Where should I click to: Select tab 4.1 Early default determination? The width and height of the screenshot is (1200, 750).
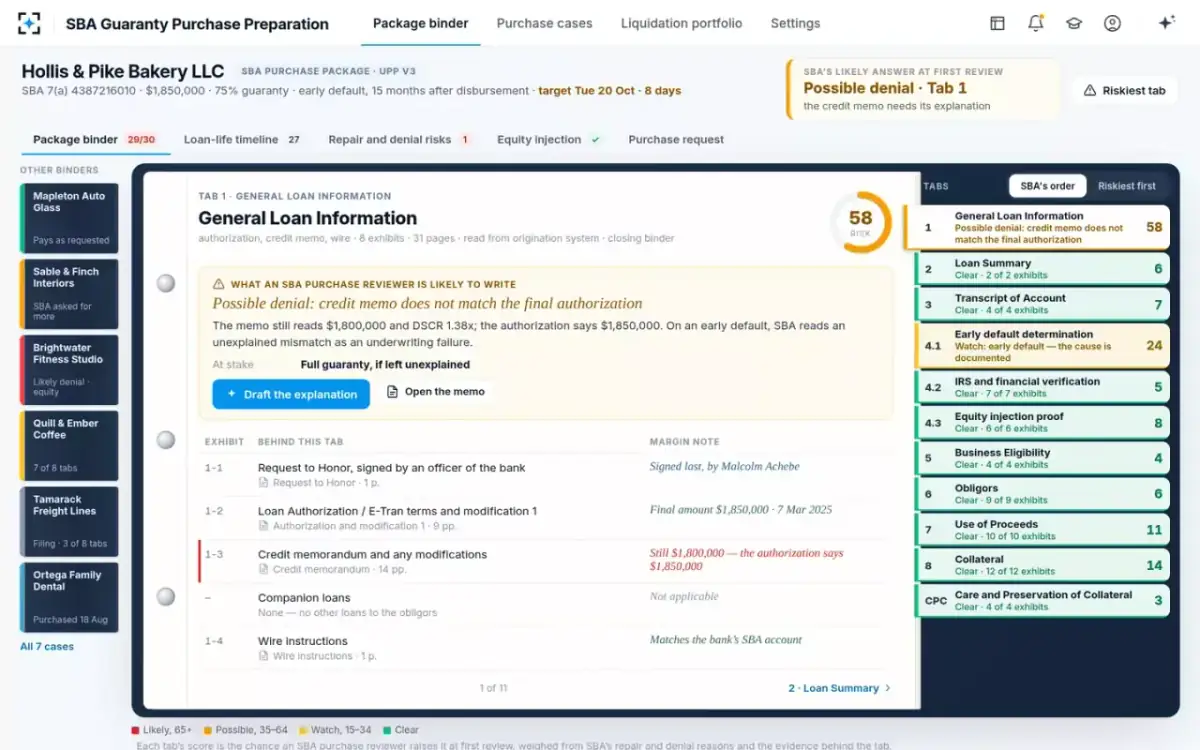(1042, 346)
